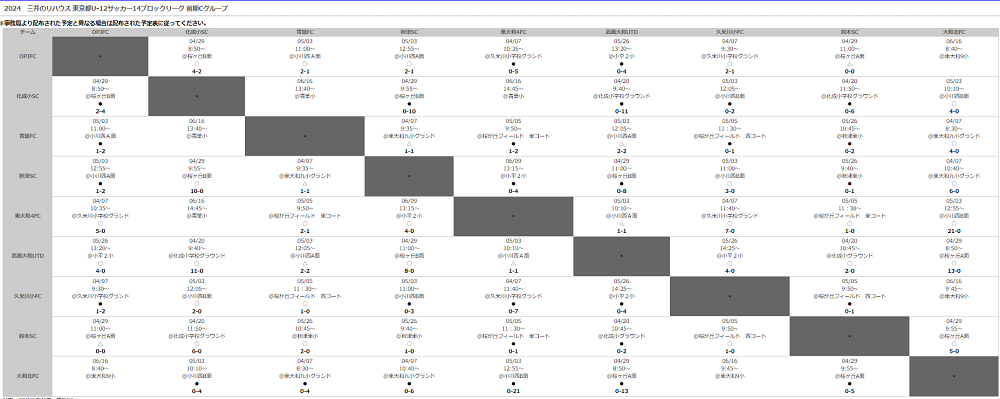Screen dimensions: 1000x399
Task: Click the white circle above the 13-0 score
Action: coord(953,263)
